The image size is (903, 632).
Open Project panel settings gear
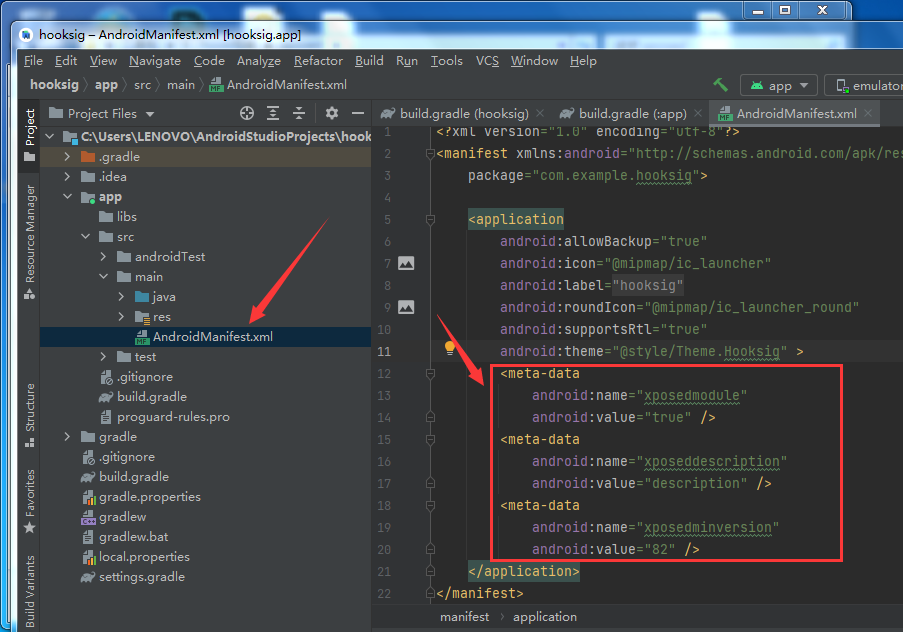tap(332, 113)
